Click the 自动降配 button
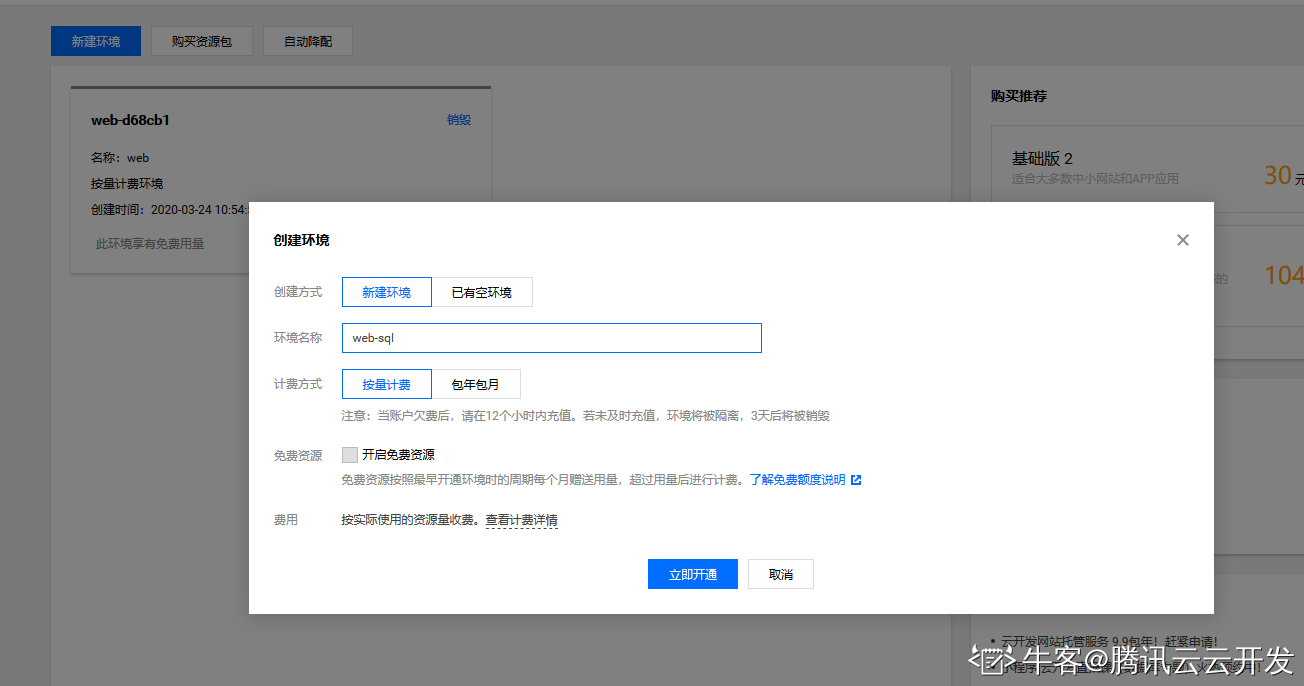The height and width of the screenshot is (686, 1304). (308, 41)
